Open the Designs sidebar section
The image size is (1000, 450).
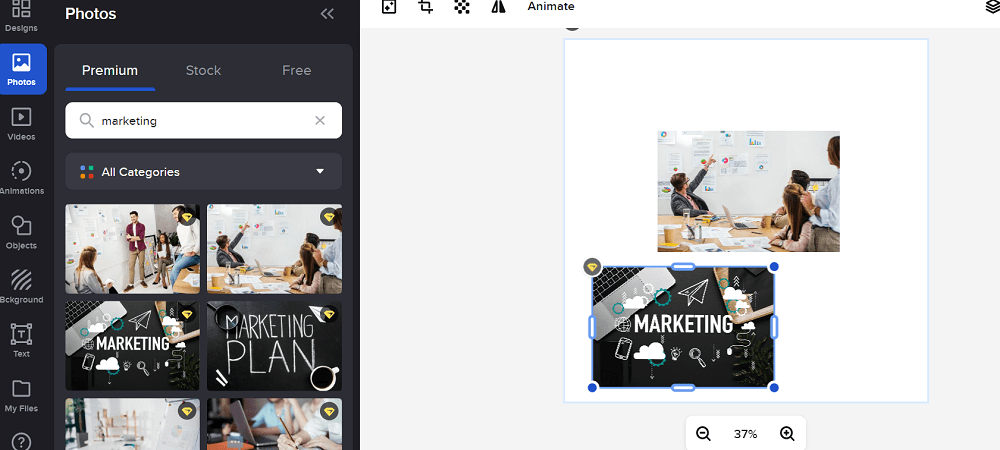click(21, 17)
